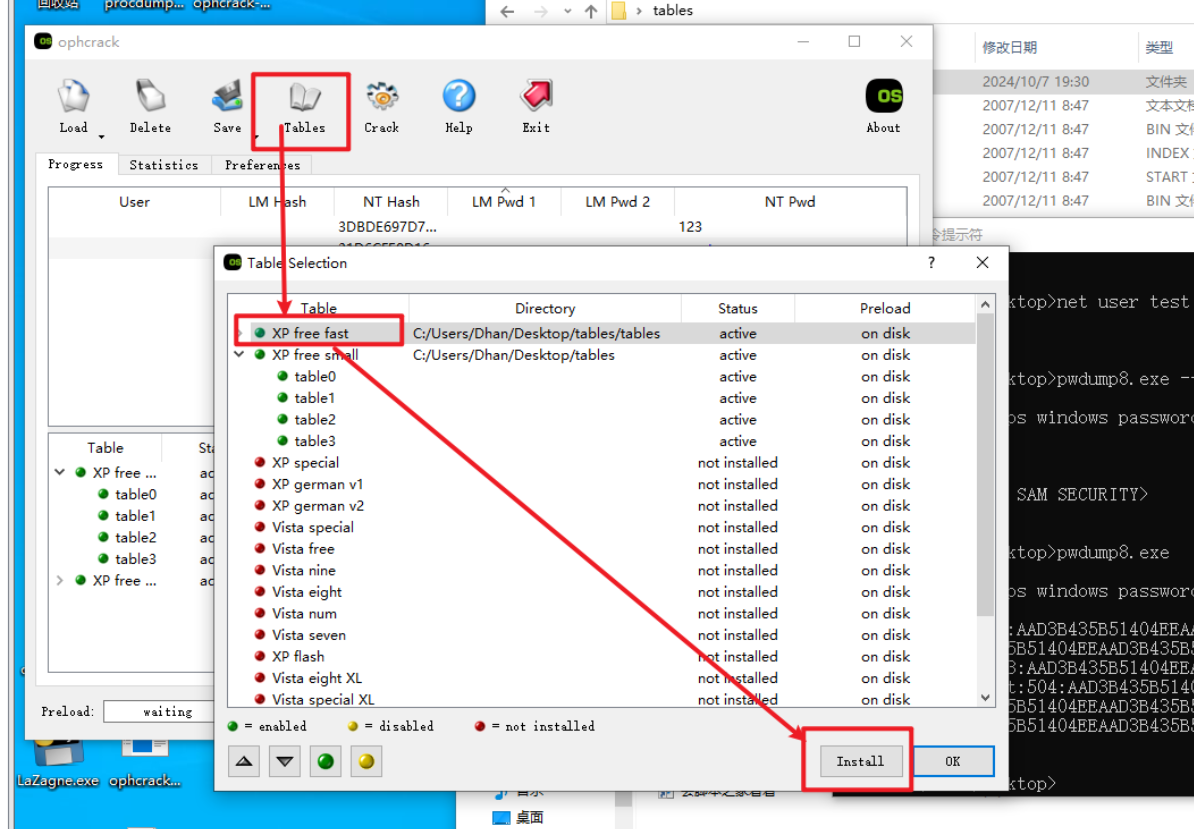Select the Vista special table row
Viewport: 1194px width, 829px height.
click(x=602, y=527)
